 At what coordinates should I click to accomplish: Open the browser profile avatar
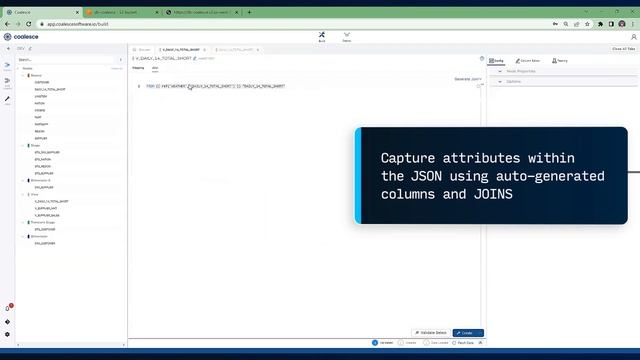coord(622,24)
